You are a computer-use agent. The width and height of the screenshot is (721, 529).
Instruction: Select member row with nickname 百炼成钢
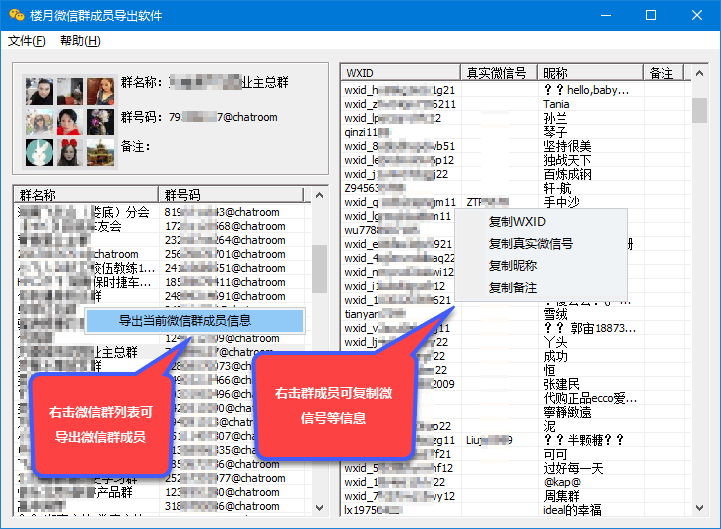click(516, 174)
